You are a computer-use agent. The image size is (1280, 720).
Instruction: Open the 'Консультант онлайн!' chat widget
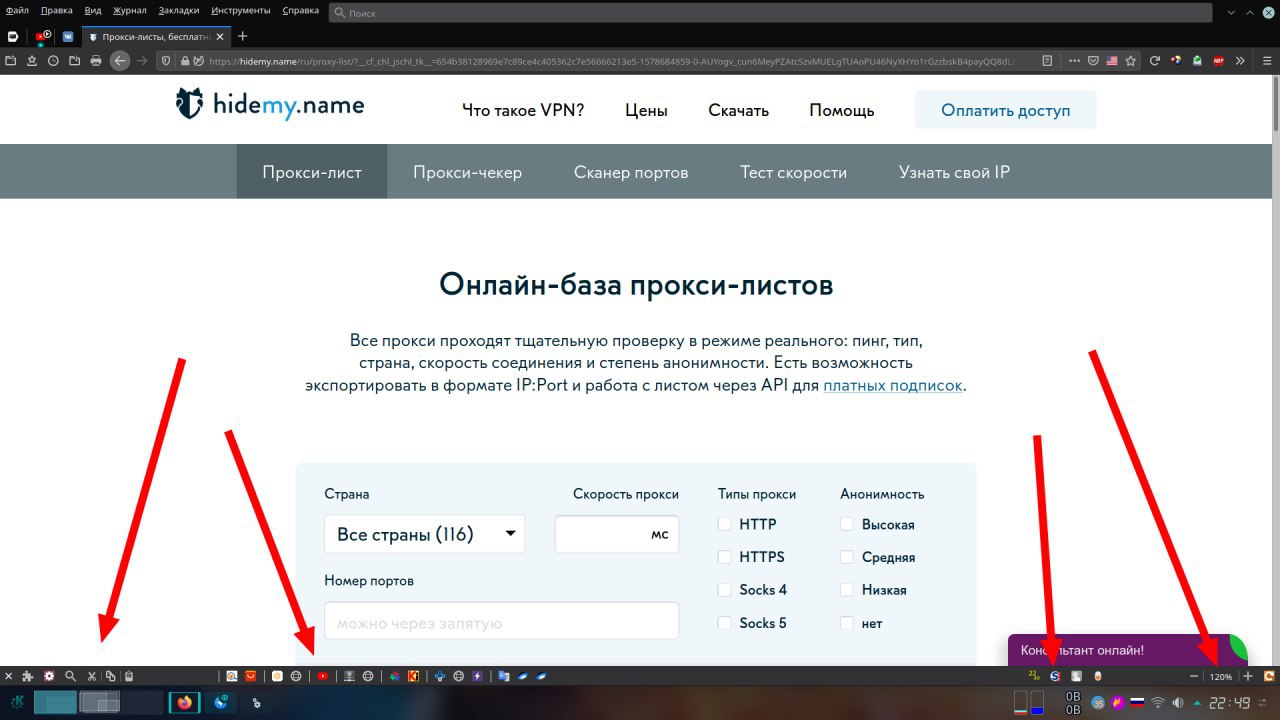pyautogui.click(x=1127, y=650)
